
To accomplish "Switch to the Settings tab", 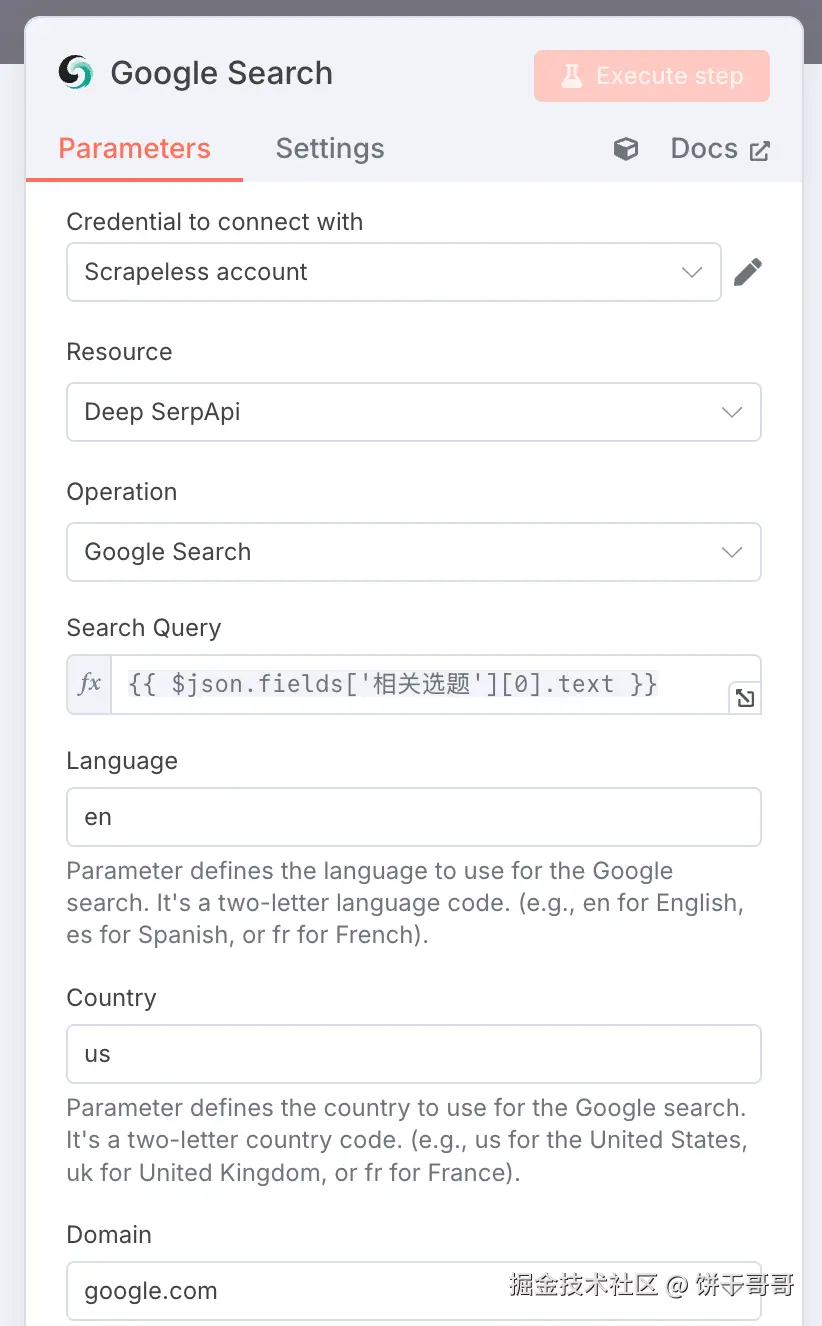I will tap(330, 149).
